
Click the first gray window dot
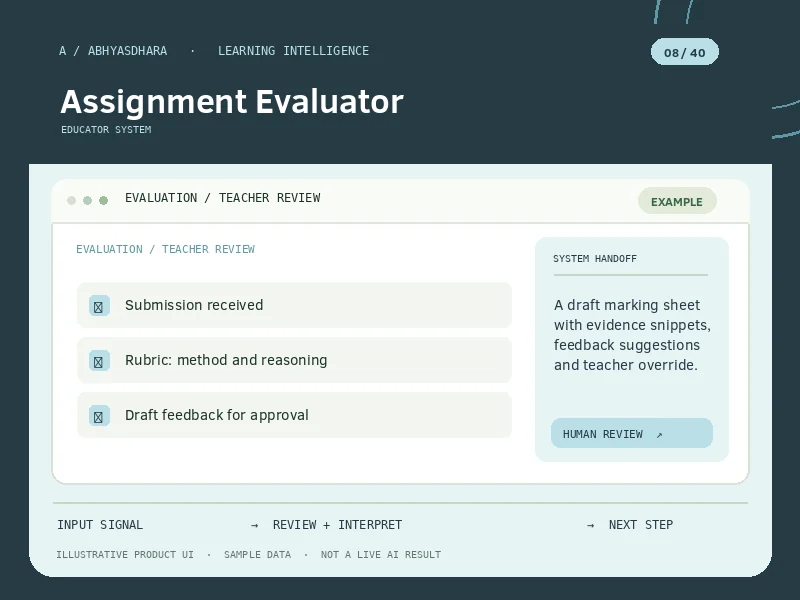71,200
